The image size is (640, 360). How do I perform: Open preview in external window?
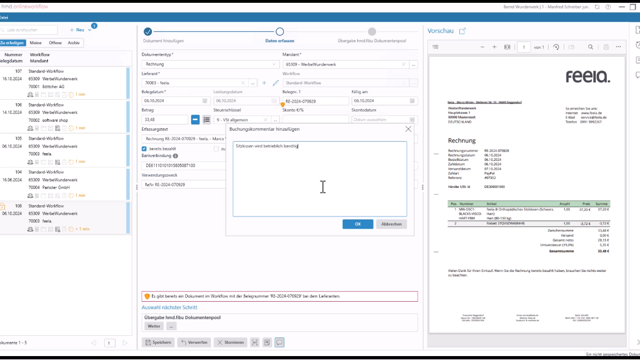click(x=462, y=31)
